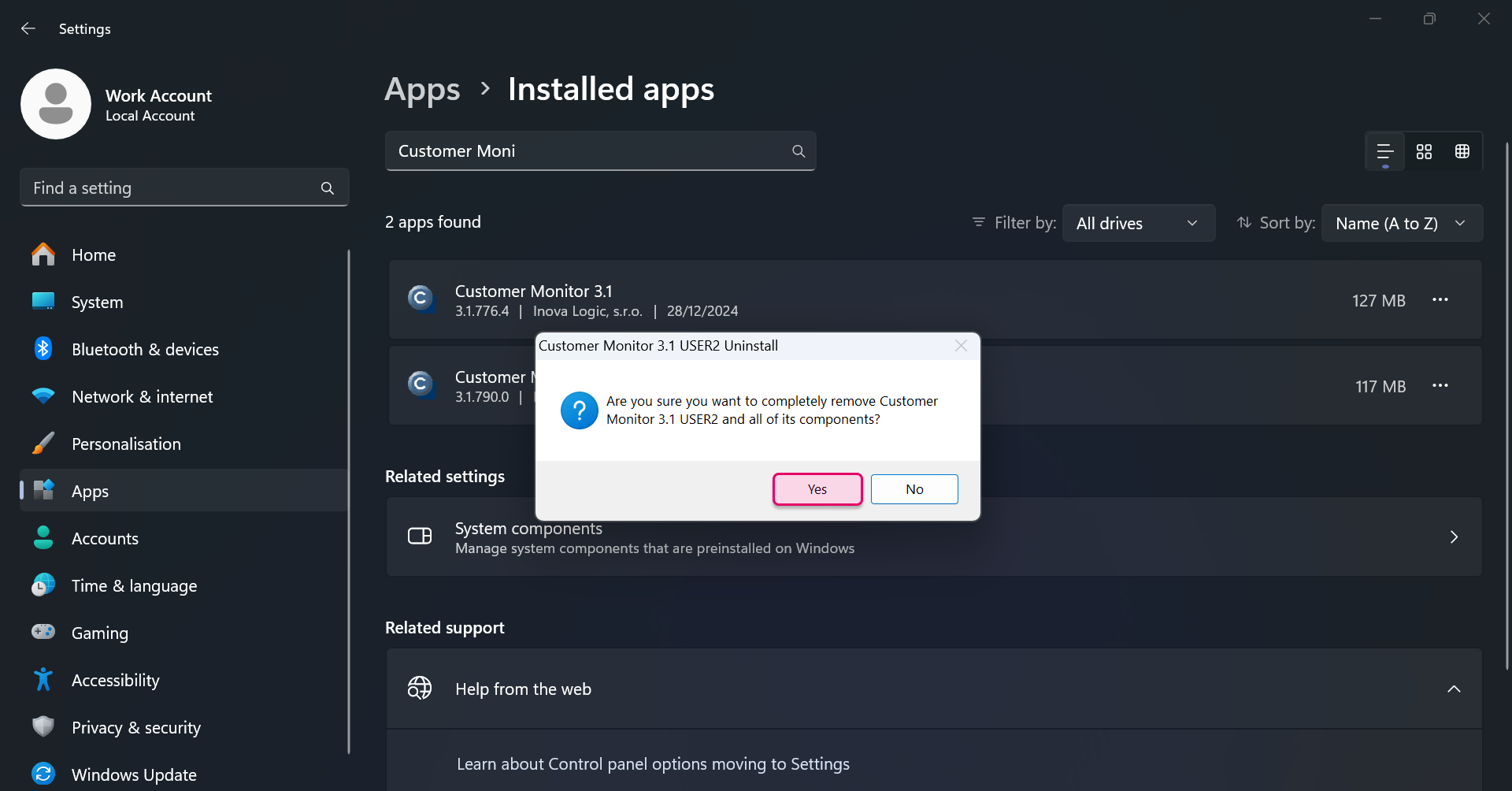Click the globe icon beside Help from the web
This screenshot has width=1512, height=791.
click(420, 688)
